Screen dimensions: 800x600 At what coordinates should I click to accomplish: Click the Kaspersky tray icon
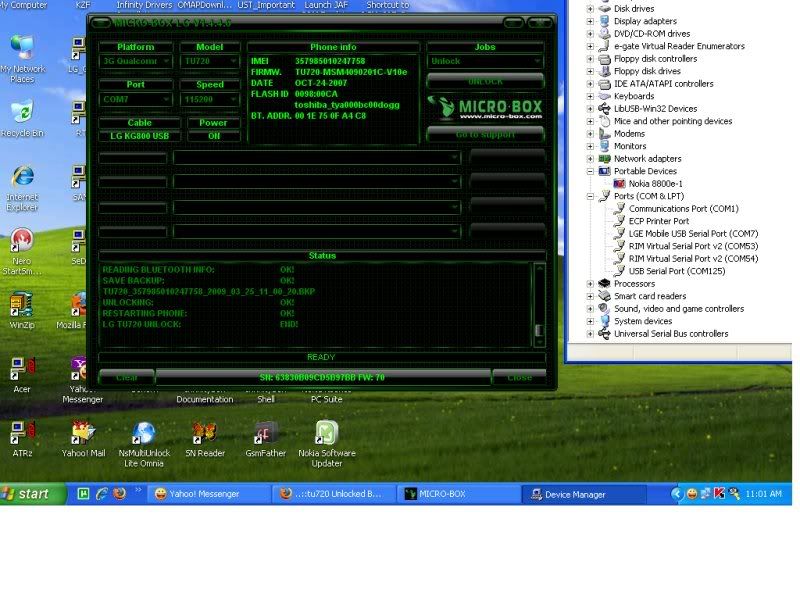pyautogui.click(x=719, y=493)
